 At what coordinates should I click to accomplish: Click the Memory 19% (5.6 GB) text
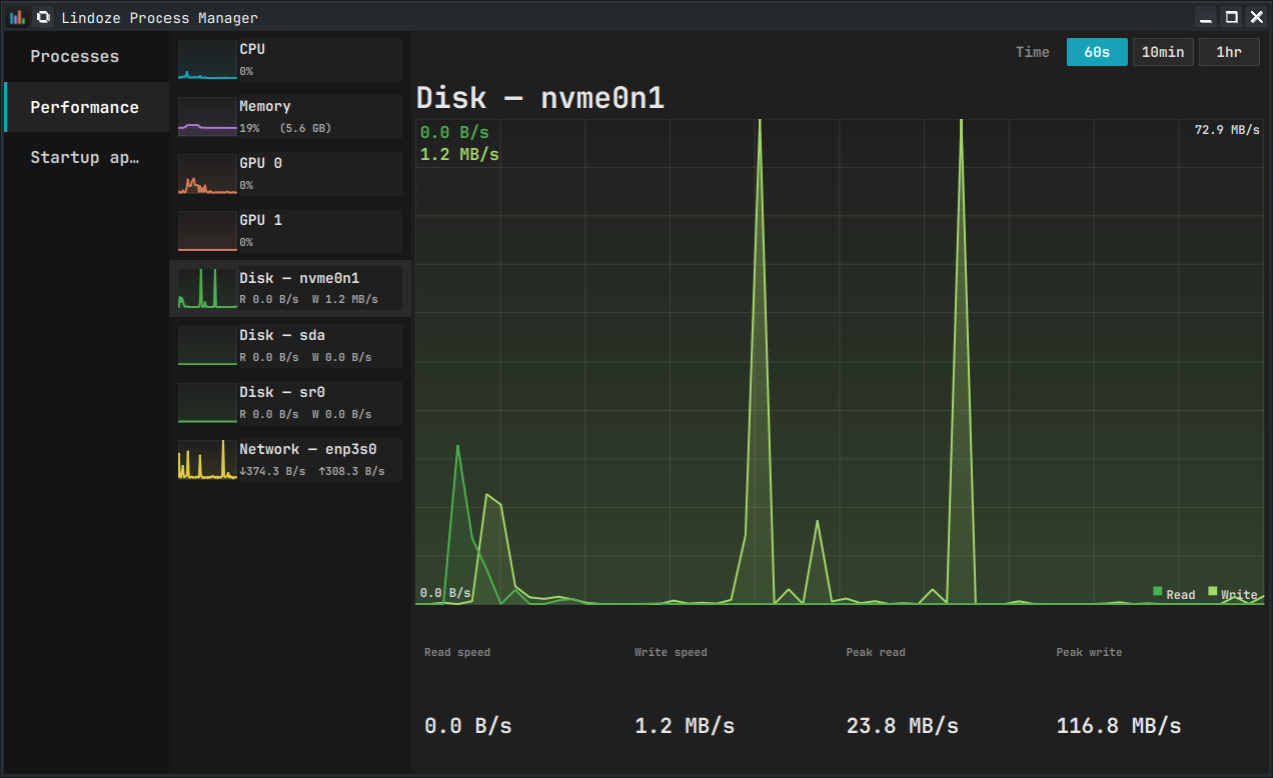coord(285,128)
